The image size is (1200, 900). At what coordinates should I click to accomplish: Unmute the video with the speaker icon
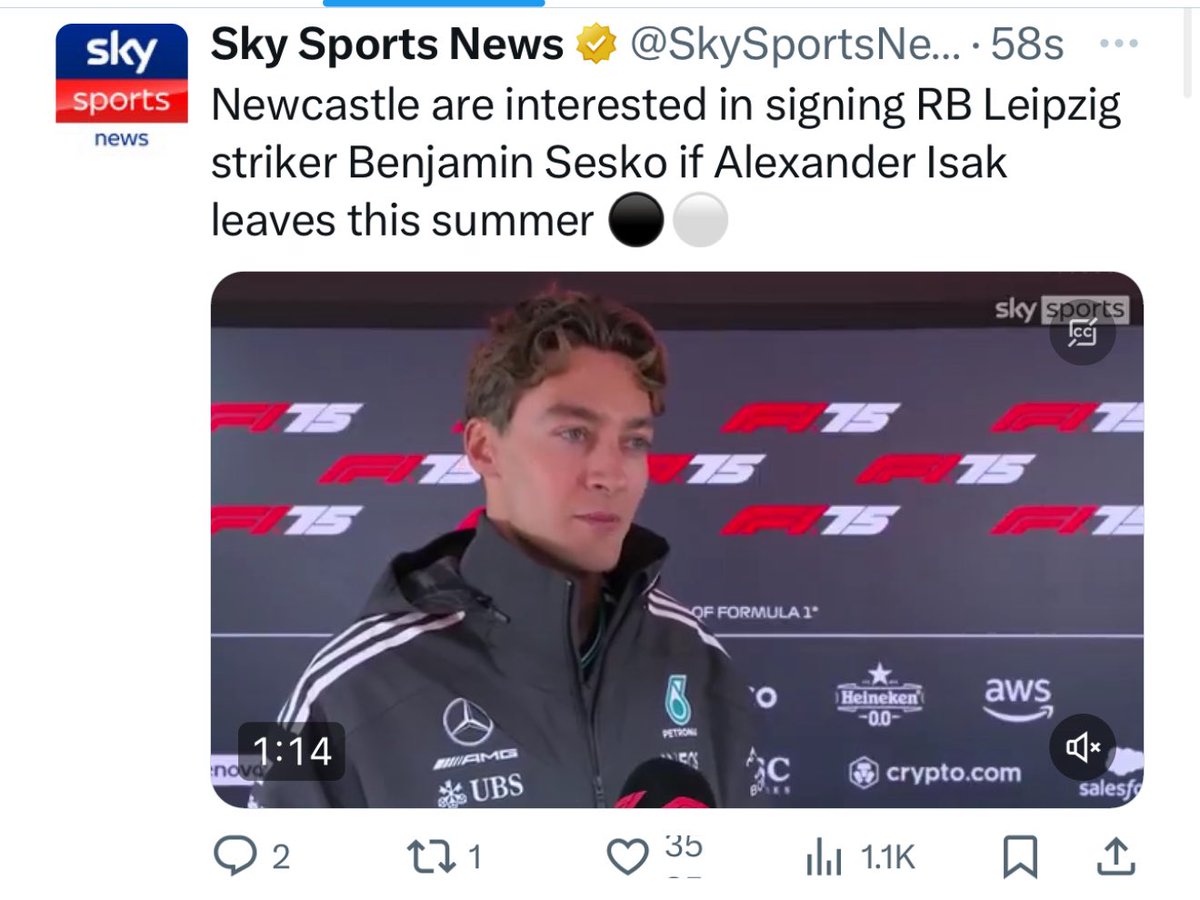1082,747
